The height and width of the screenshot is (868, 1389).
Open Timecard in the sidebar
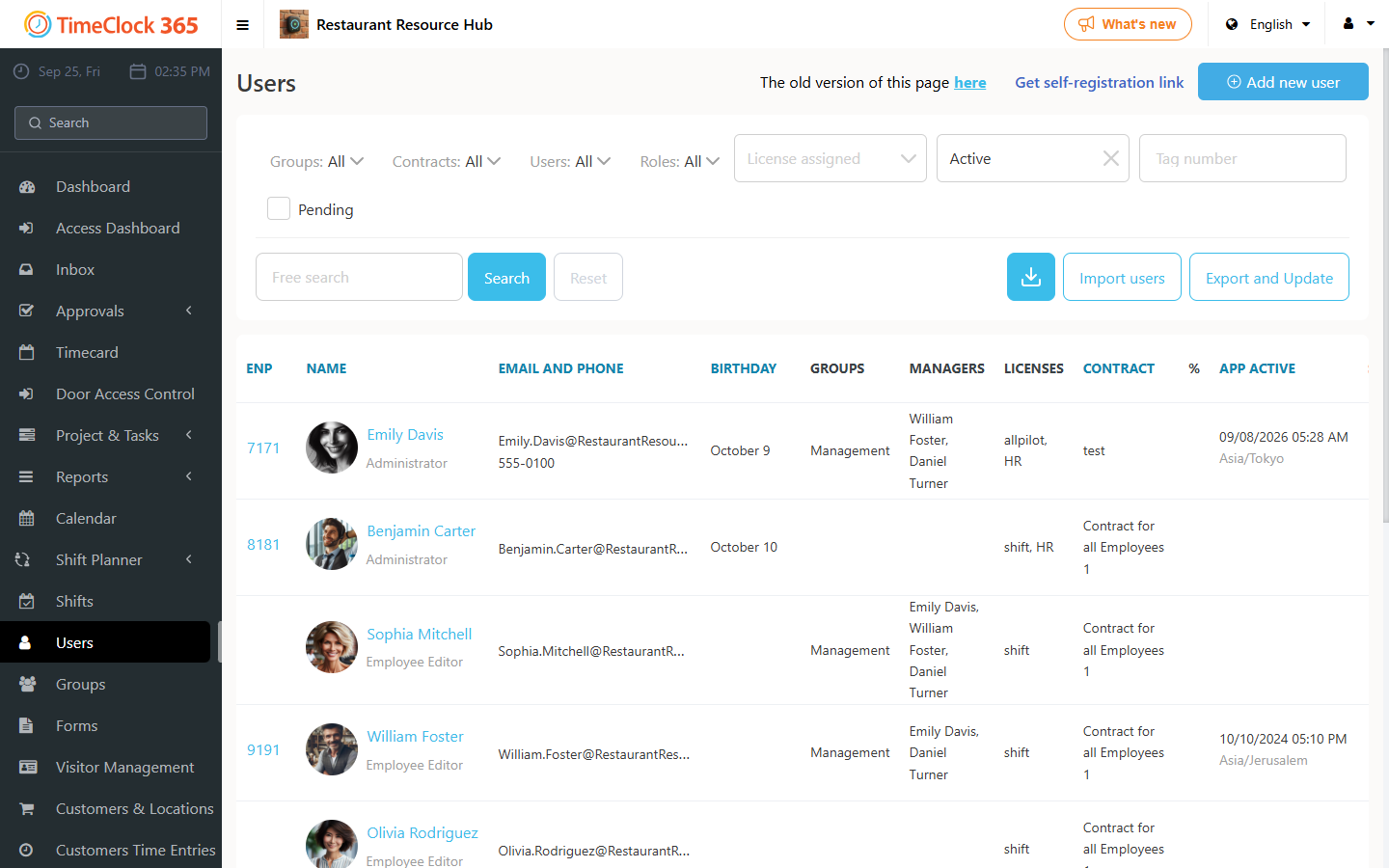point(87,352)
